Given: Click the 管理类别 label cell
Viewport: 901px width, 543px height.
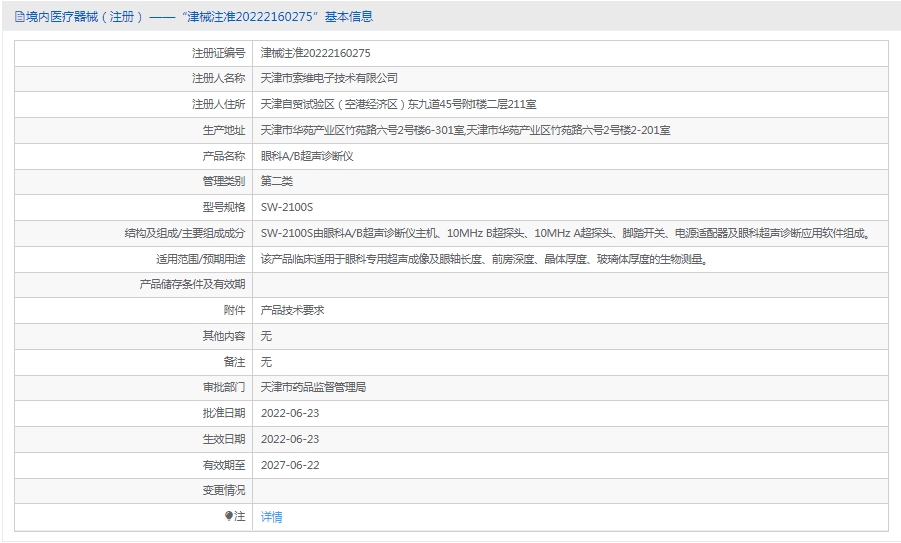Looking at the screenshot, I should 134,181.
